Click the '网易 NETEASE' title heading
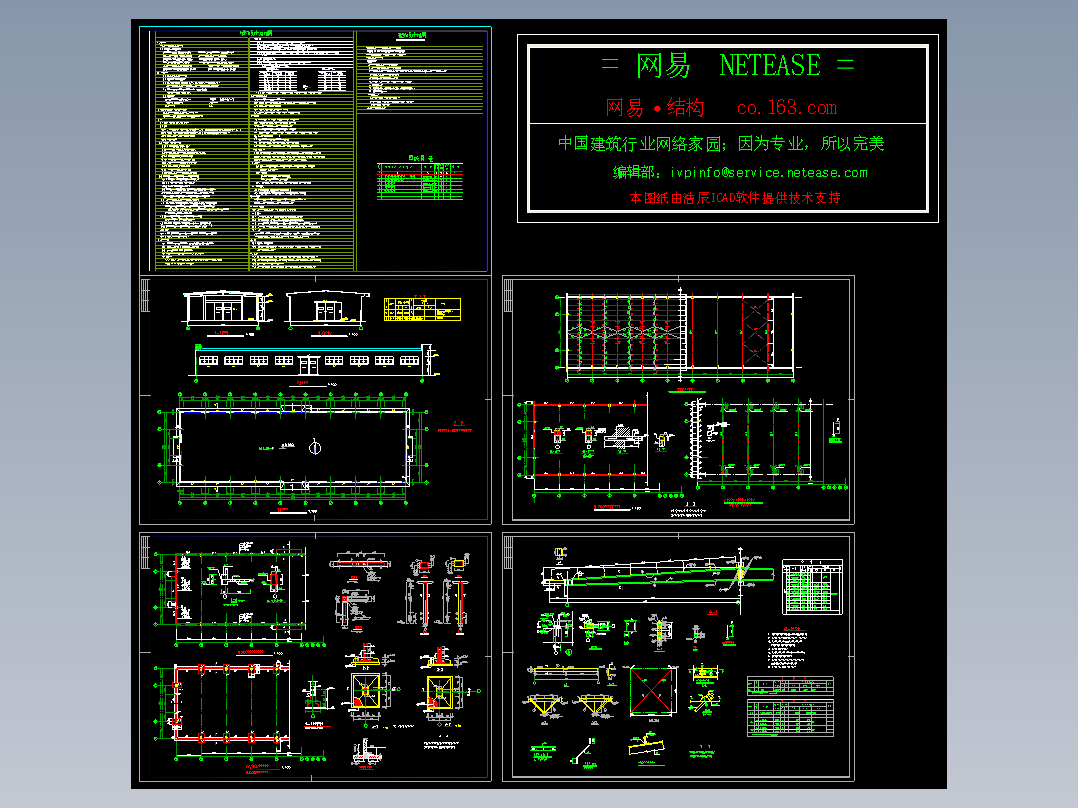 pyautogui.click(x=727, y=65)
